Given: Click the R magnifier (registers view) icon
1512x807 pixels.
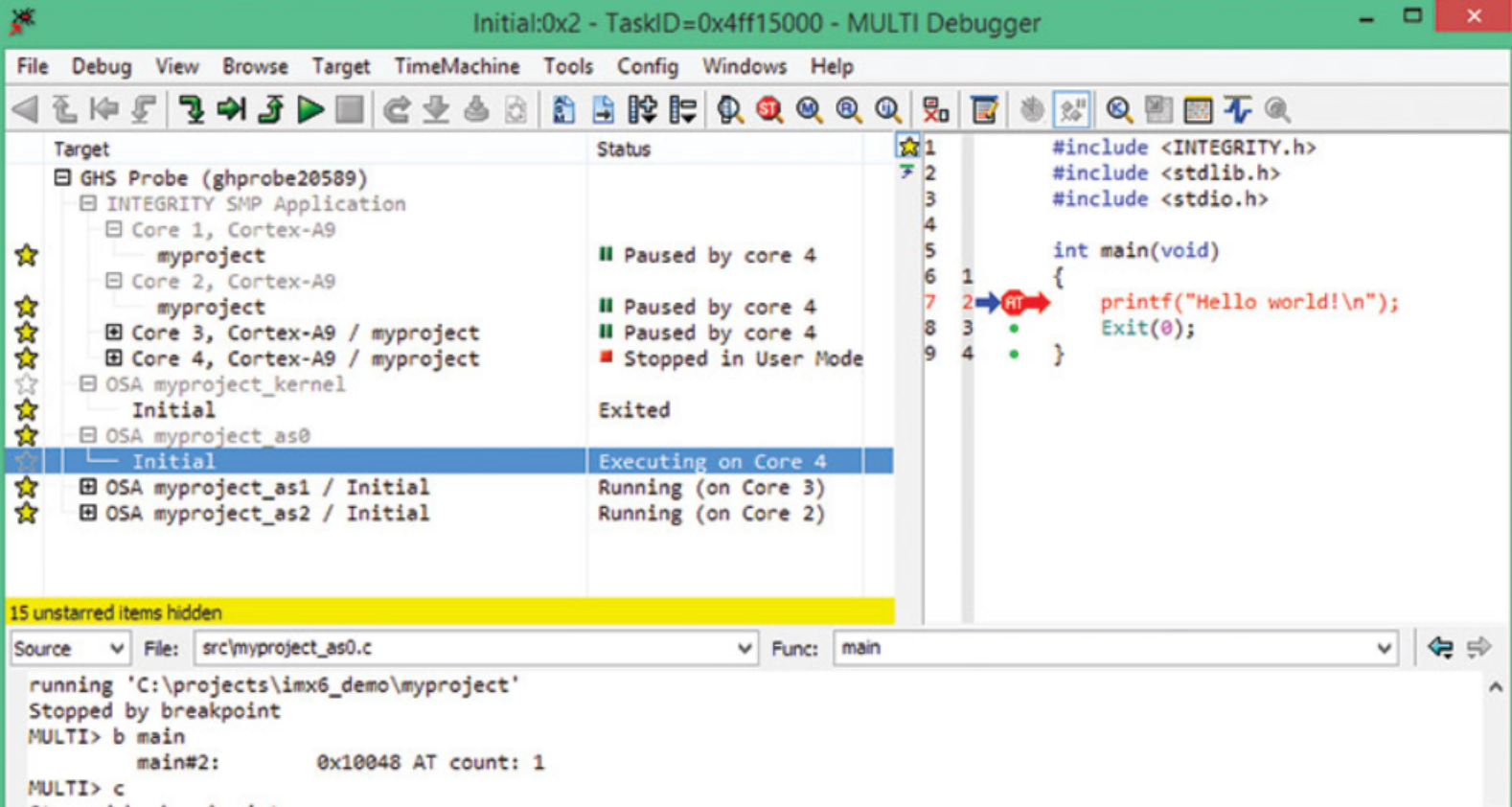Looking at the screenshot, I should (849, 109).
